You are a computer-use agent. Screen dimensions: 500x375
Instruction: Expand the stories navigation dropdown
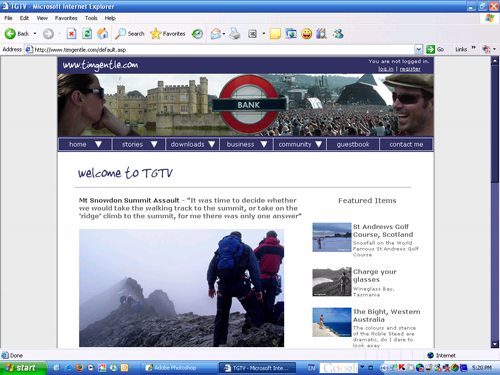coord(154,144)
